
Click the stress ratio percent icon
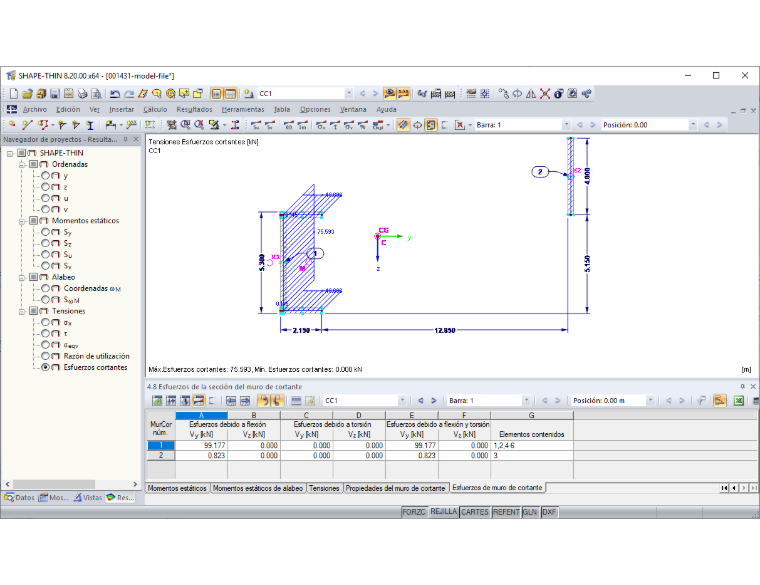(x=363, y=125)
